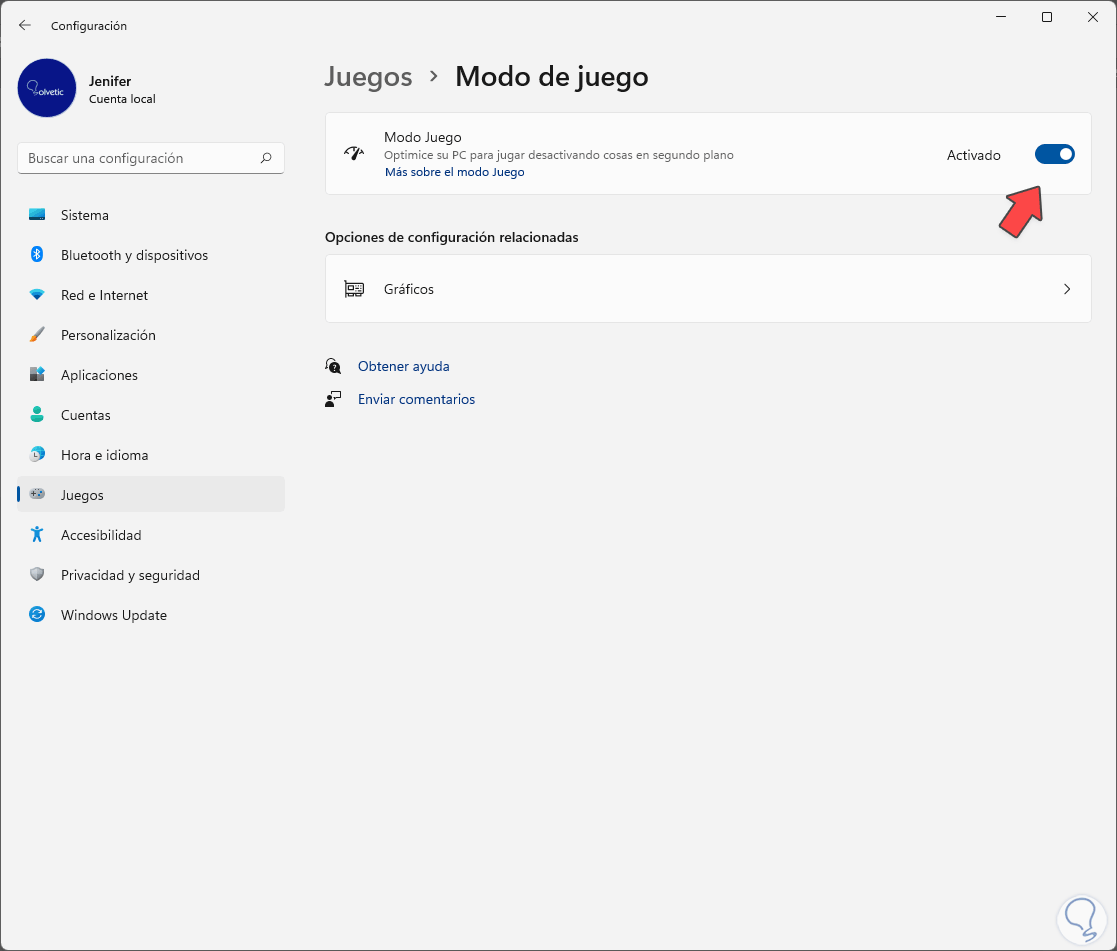The image size is (1117, 951).
Task: Click the Windows Update sync icon
Action: (37, 615)
